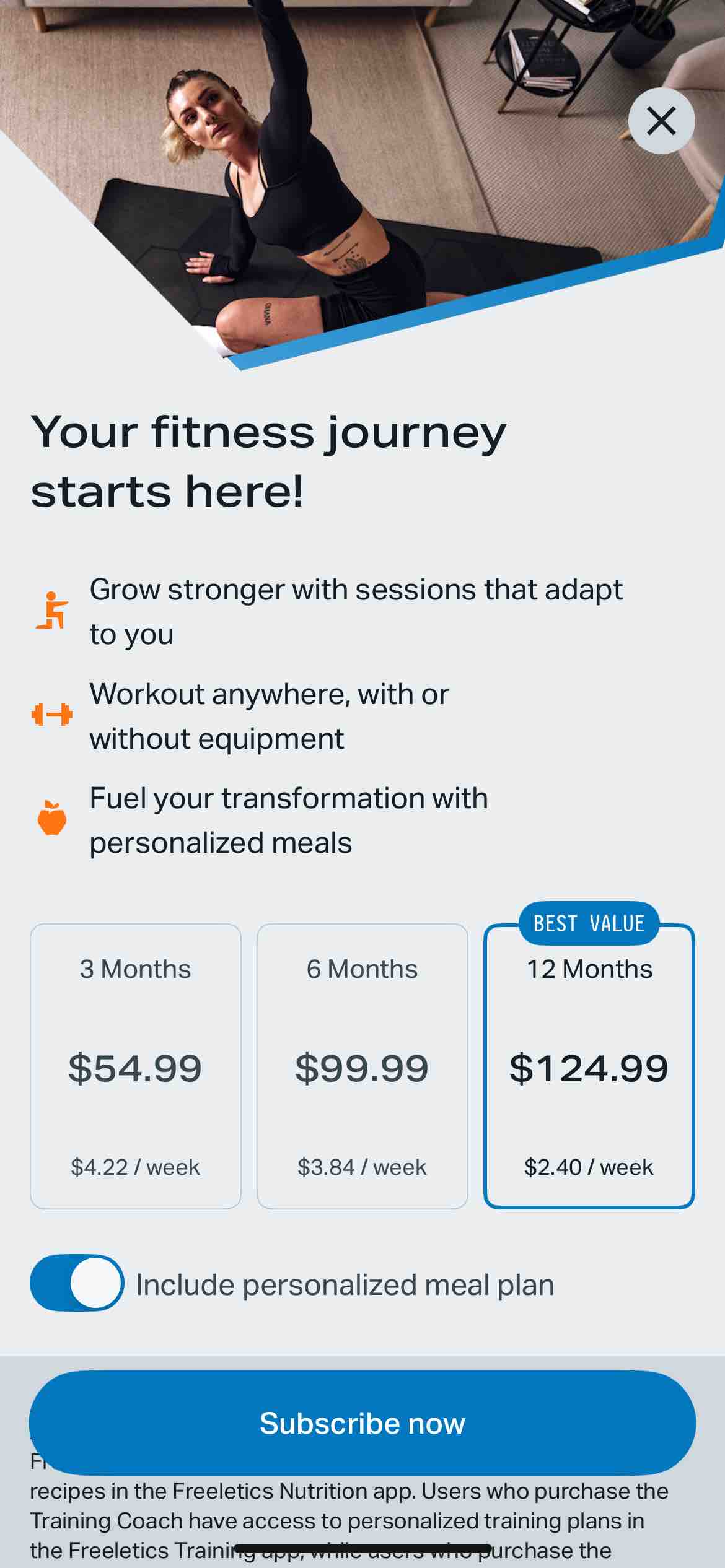725x1568 pixels.
Task: Toggle Include personalized meal plan switch
Action: click(77, 1283)
